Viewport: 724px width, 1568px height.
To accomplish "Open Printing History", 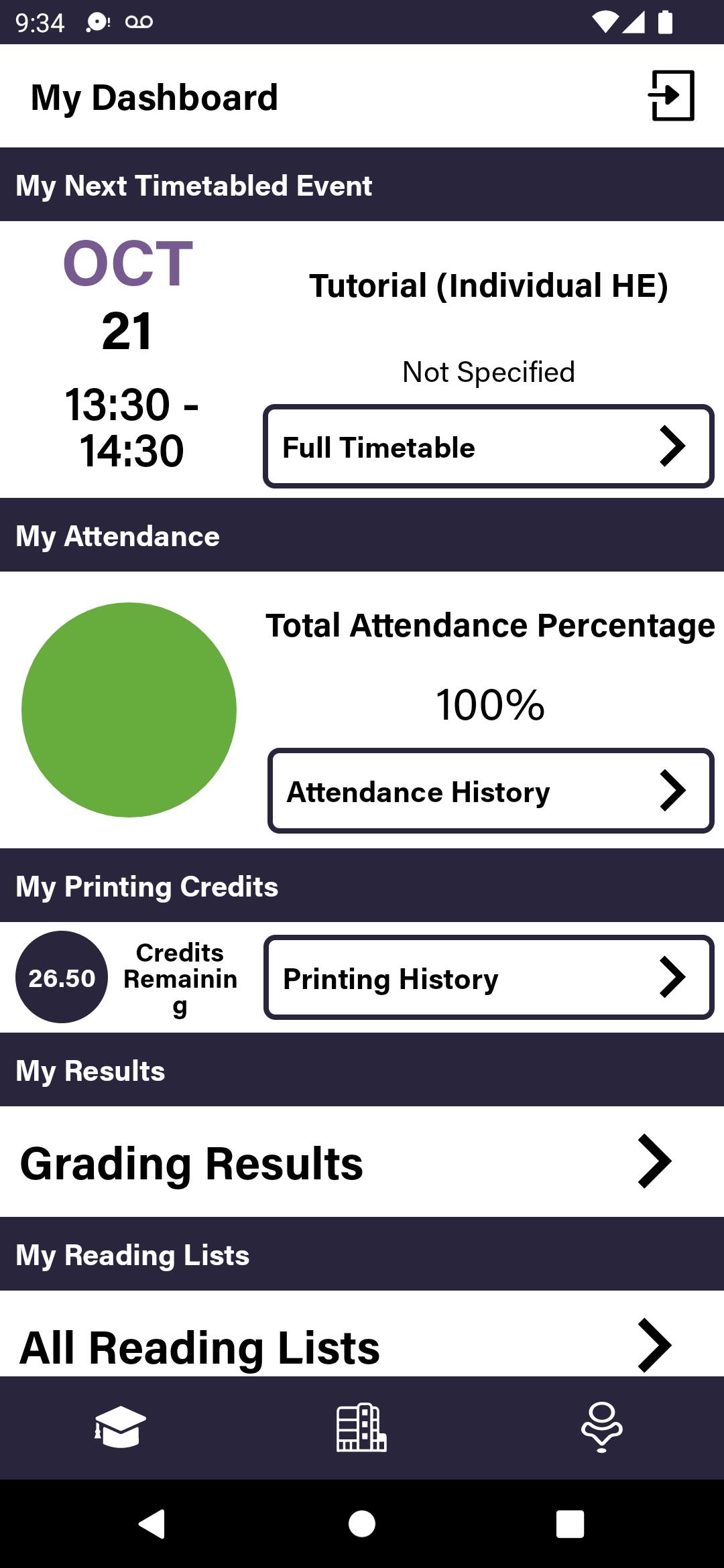I will [489, 977].
